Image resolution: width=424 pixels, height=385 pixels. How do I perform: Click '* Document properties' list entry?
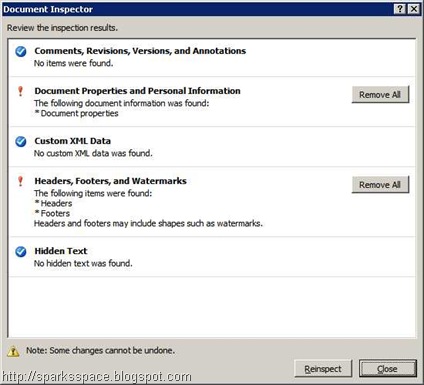click(x=76, y=113)
